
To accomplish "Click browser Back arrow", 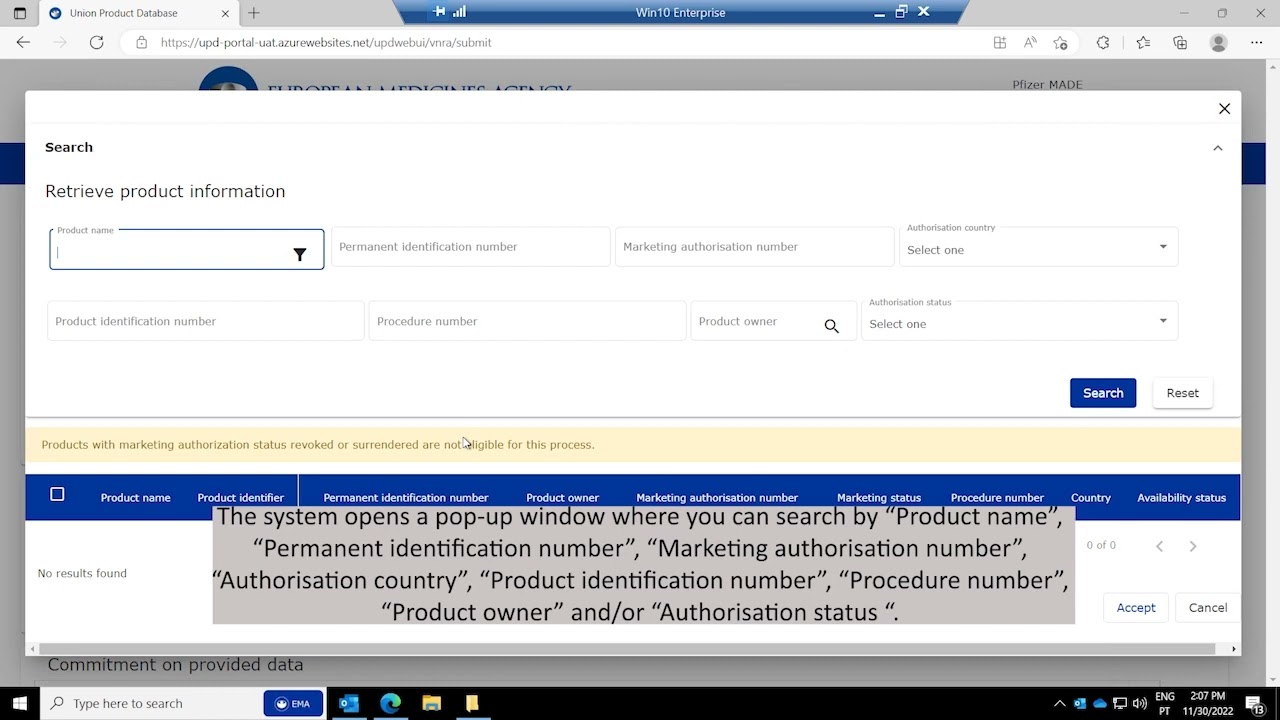I will click(x=23, y=42).
